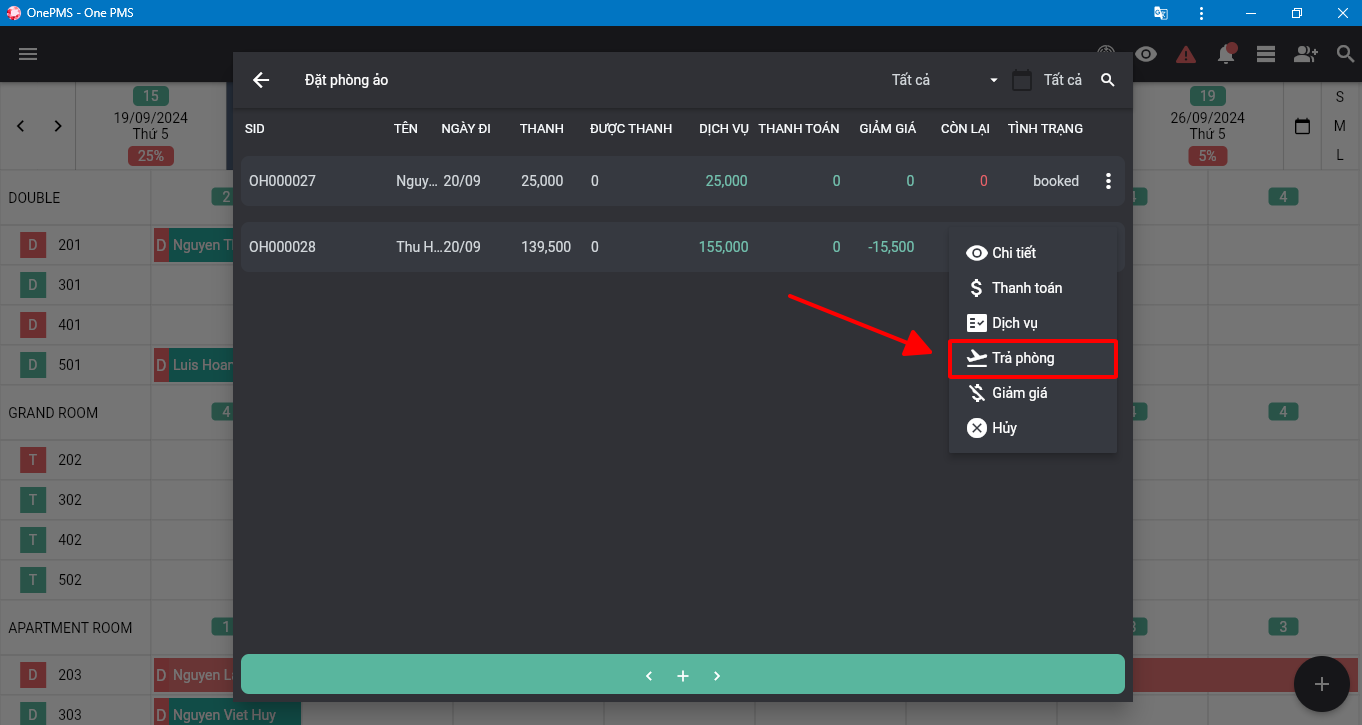Click room number 402
The width and height of the screenshot is (1362, 725).
(70, 540)
